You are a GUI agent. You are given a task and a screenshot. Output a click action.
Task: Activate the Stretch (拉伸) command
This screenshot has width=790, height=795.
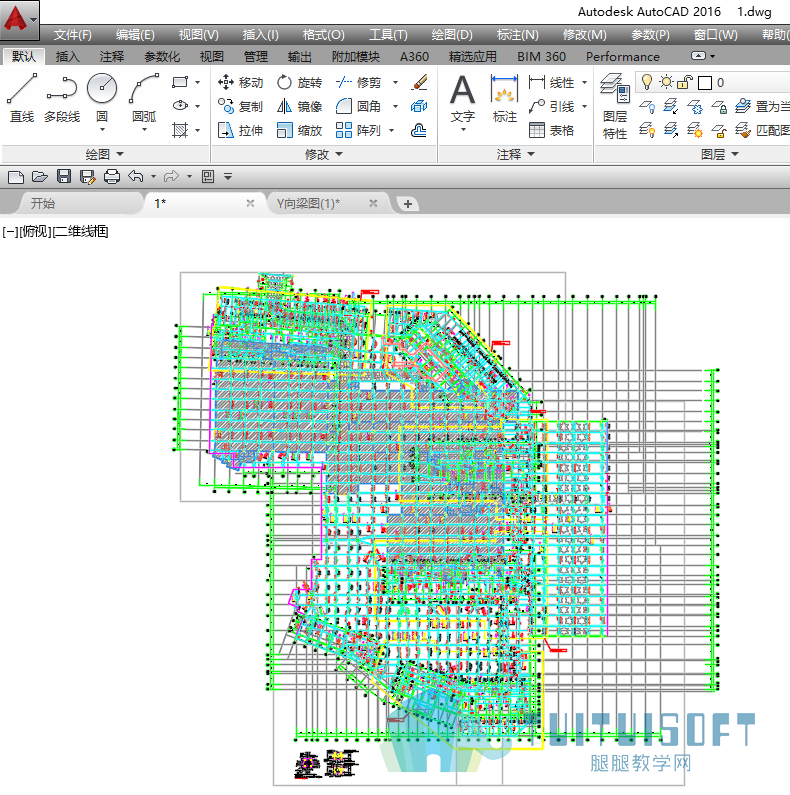pyautogui.click(x=240, y=130)
